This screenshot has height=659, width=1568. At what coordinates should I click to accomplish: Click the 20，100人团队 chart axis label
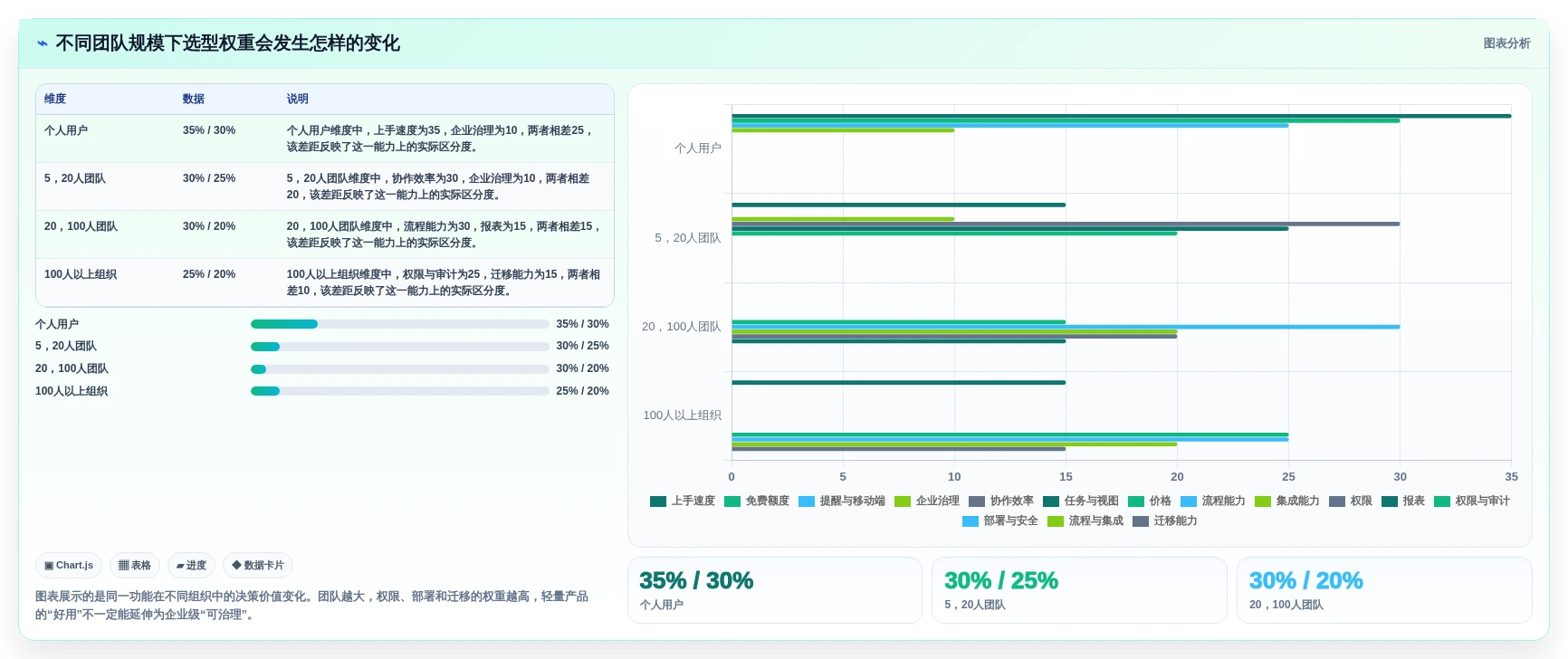click(x=682, y=327)
